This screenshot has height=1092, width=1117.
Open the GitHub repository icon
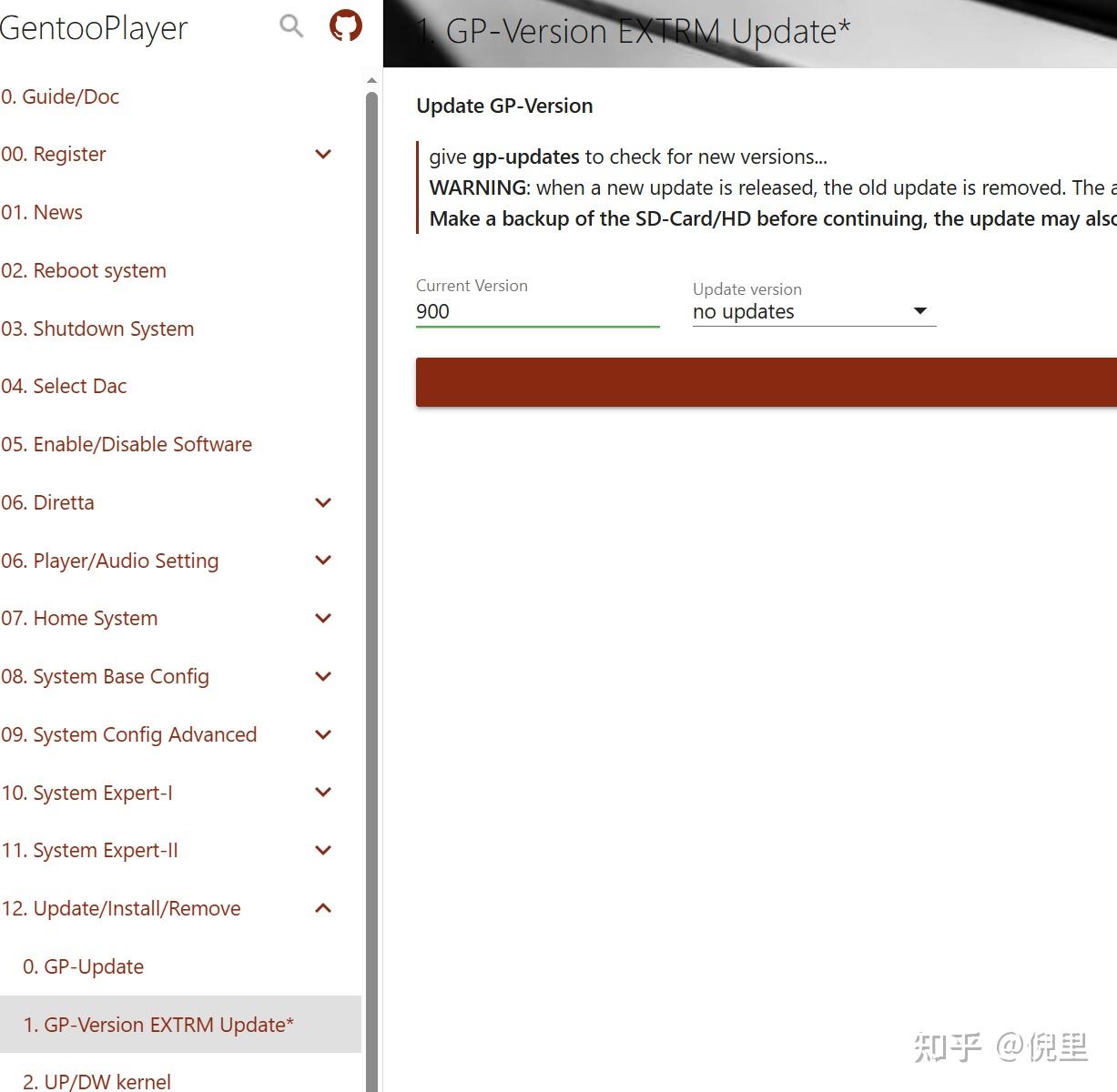346,25
